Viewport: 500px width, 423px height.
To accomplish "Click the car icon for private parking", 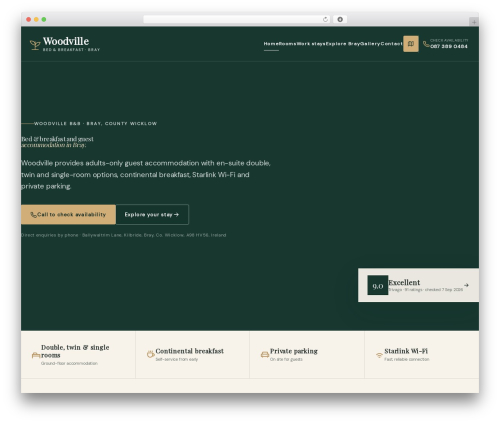I will click(265, 354).
